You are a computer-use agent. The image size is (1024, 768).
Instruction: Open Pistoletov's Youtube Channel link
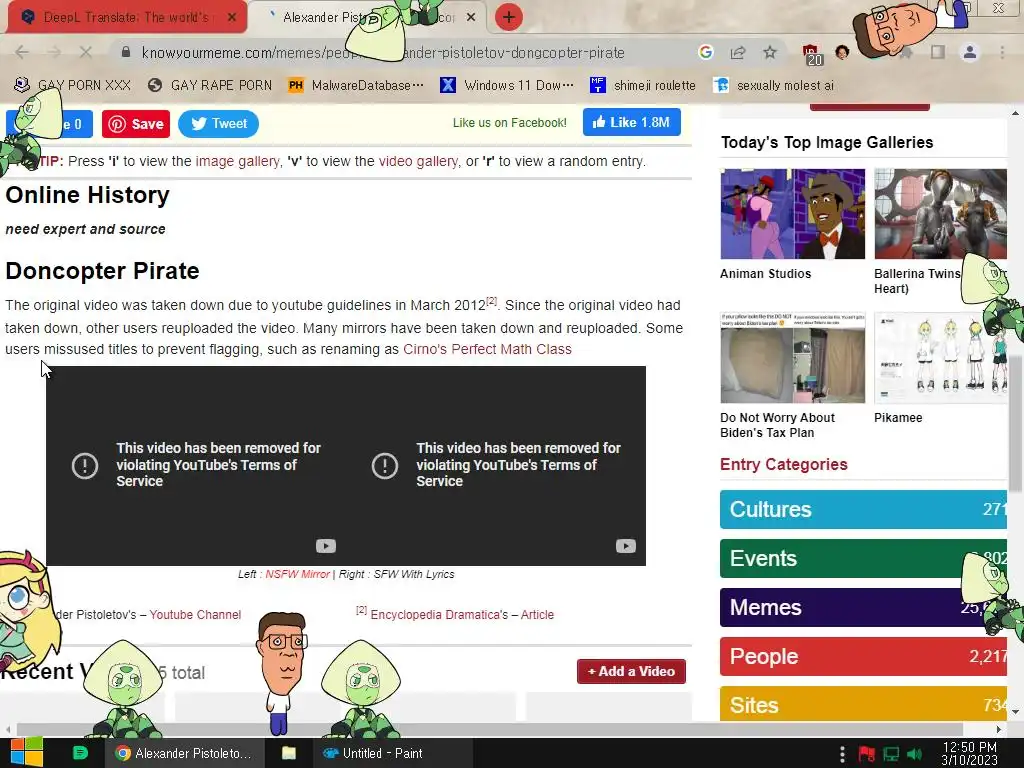195,615
